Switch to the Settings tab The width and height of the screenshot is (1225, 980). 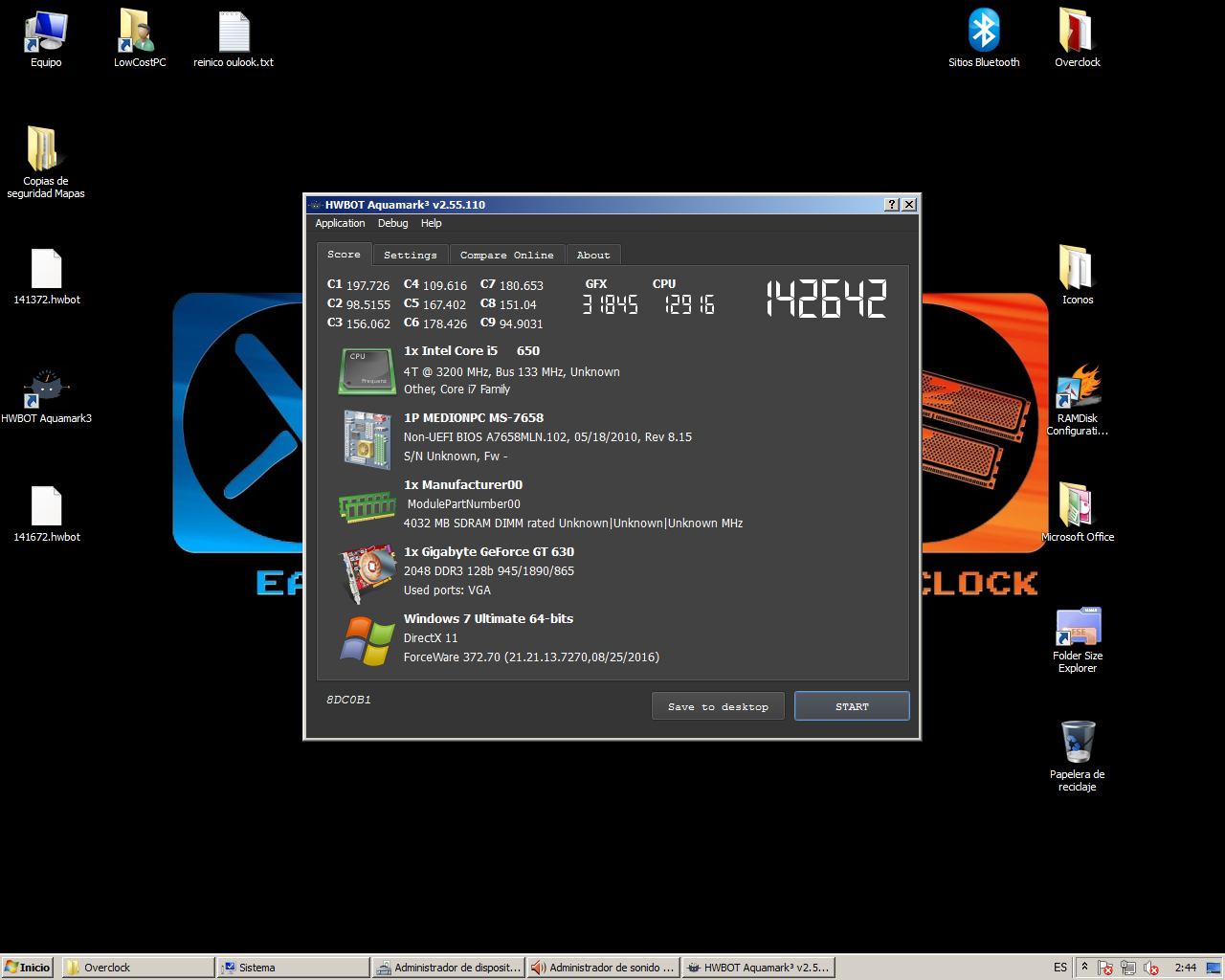tap(411, 255)
